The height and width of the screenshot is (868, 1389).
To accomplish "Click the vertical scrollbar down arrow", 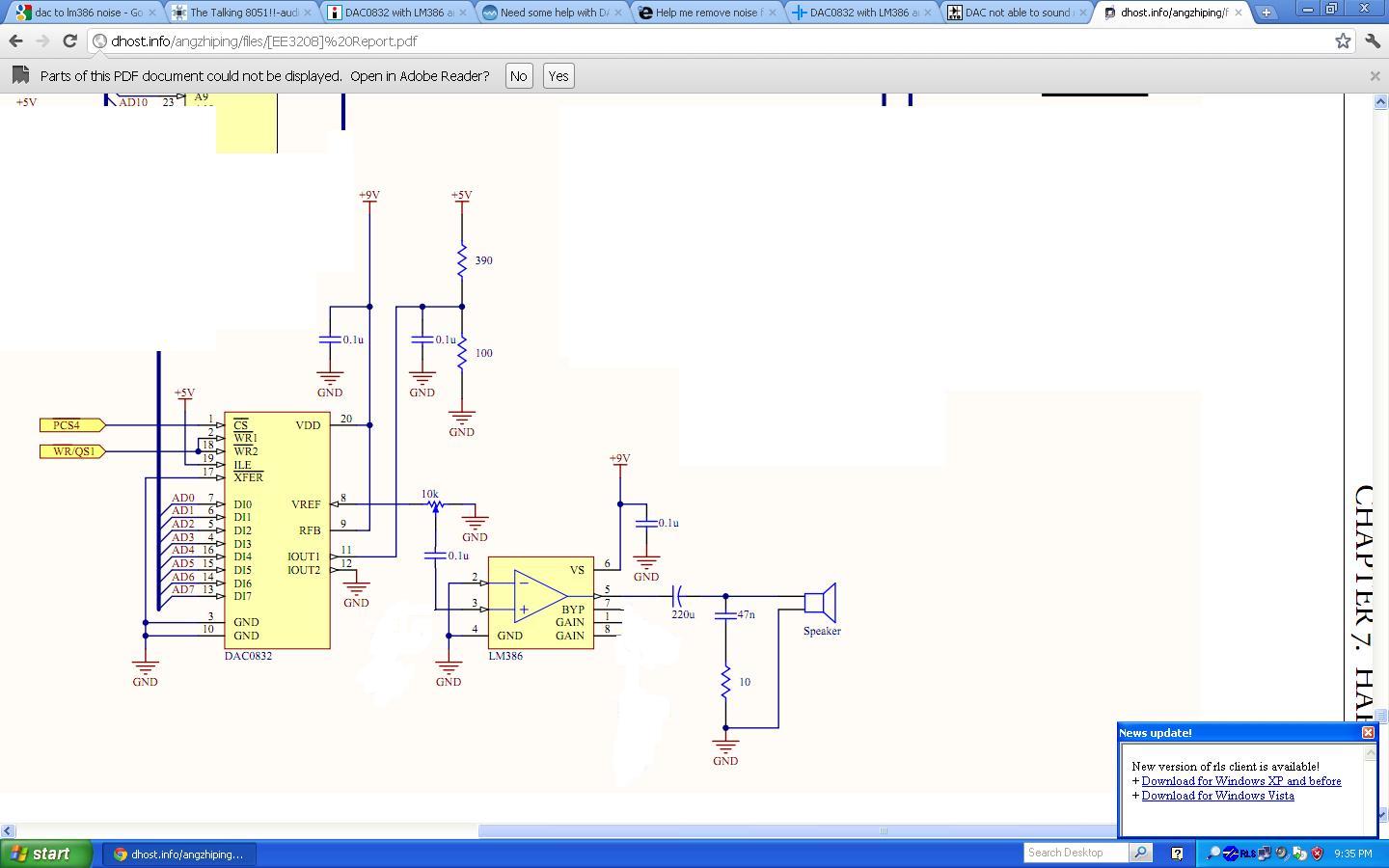I will (x=1380, y=815).
